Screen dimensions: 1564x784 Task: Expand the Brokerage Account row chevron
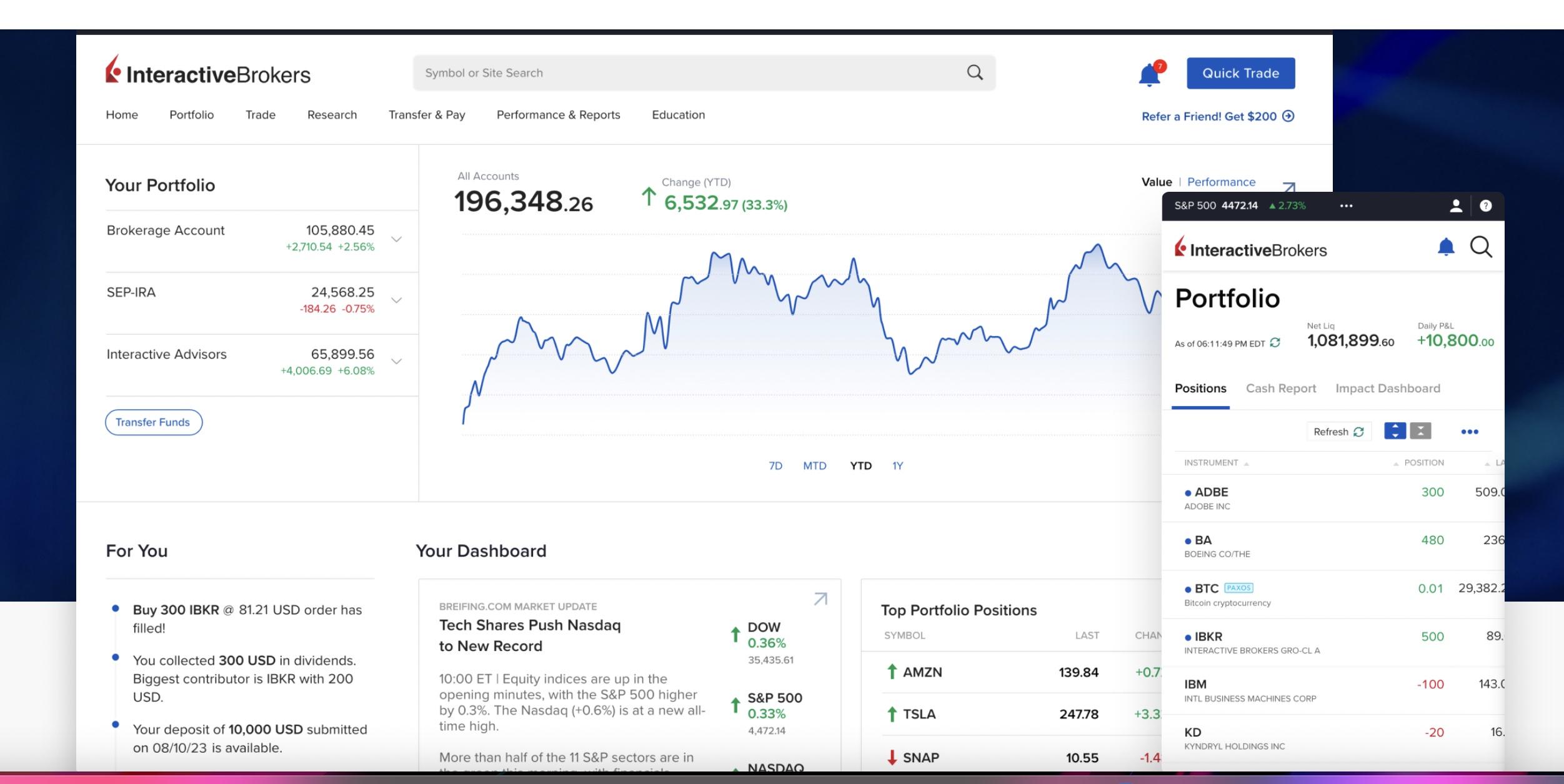[x=396, y=239]
